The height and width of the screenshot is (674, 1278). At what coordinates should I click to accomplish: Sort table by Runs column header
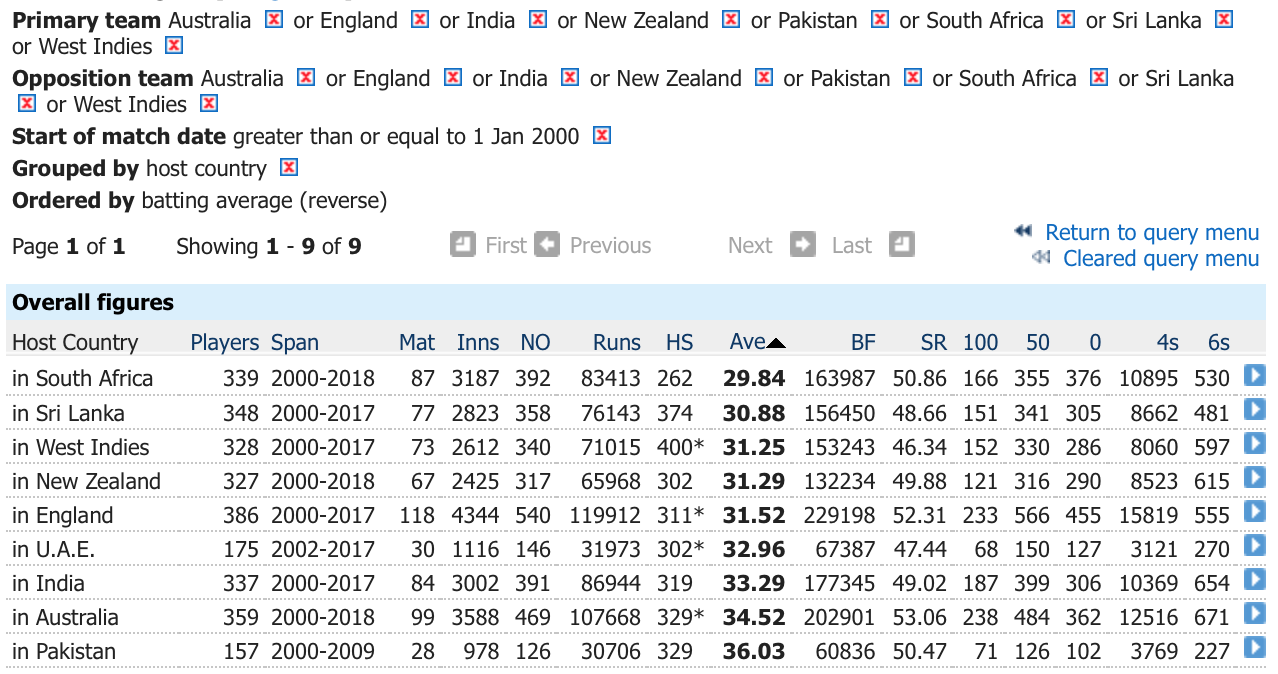617,342
